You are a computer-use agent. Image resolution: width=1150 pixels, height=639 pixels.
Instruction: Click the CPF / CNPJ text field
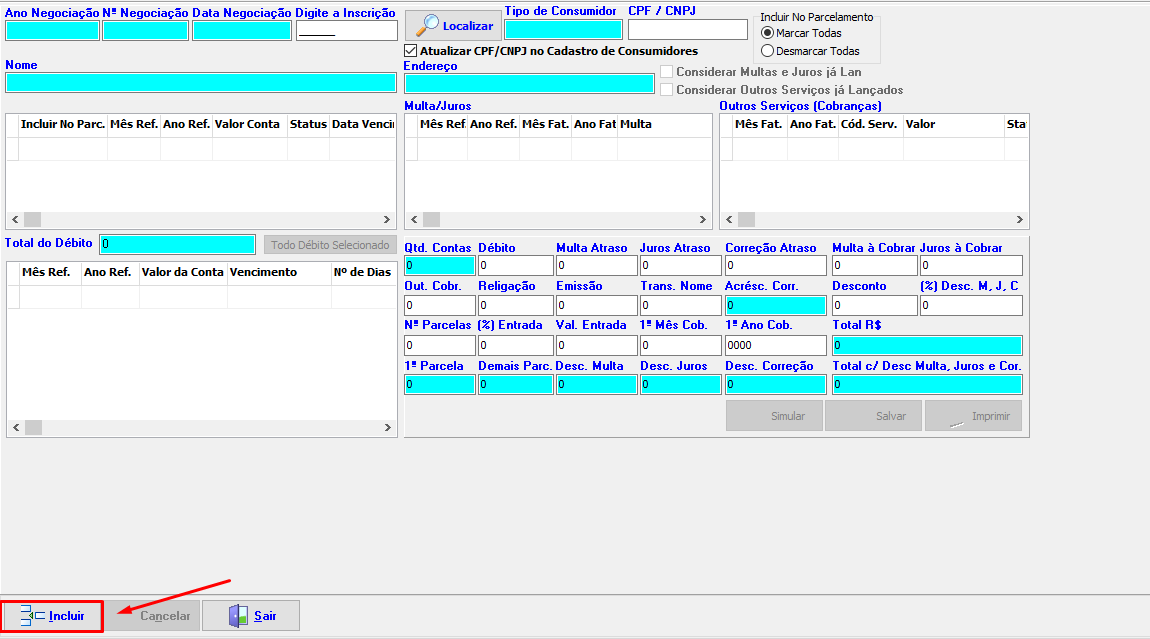[x=687, y=30]
